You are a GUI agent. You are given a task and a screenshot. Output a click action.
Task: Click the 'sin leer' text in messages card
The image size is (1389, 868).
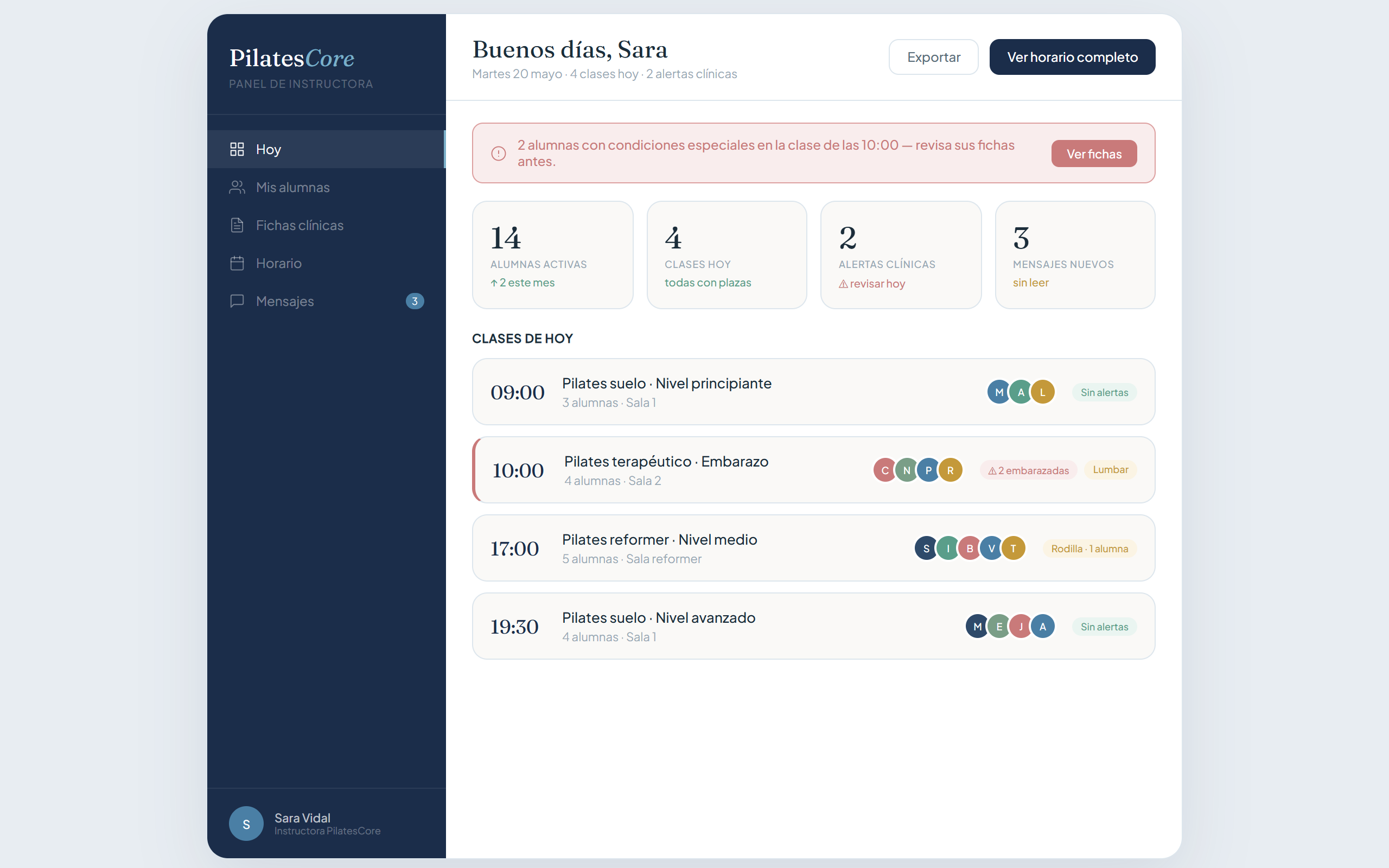pos(1030,283)
